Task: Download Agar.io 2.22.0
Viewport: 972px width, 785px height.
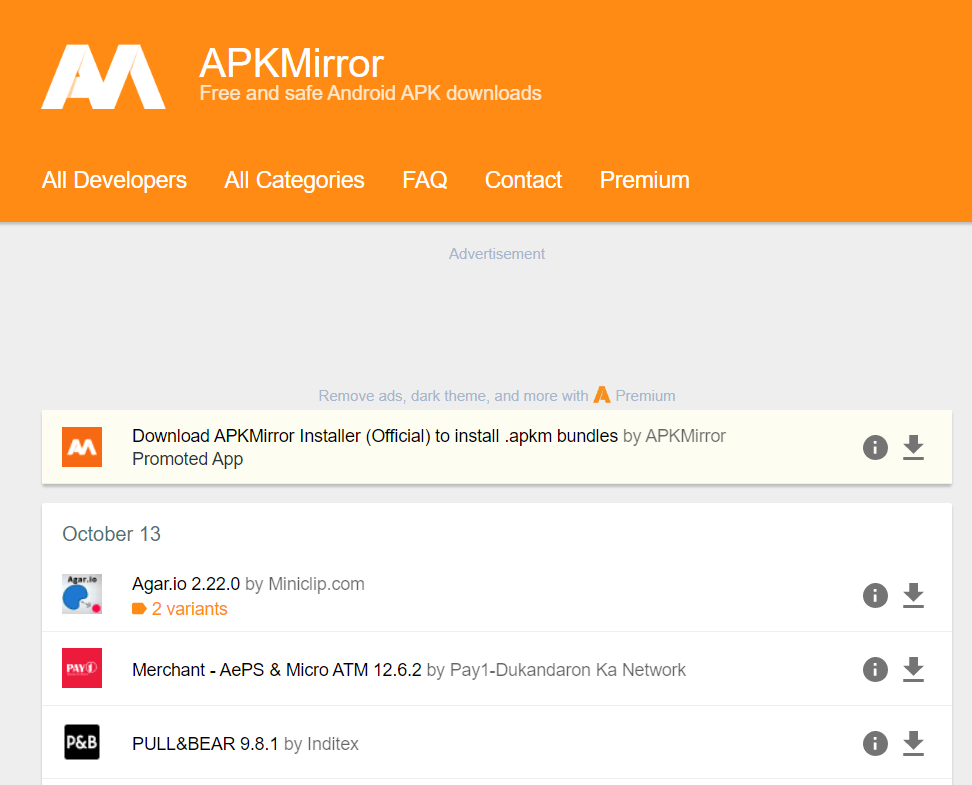Action: pos(913,595)
